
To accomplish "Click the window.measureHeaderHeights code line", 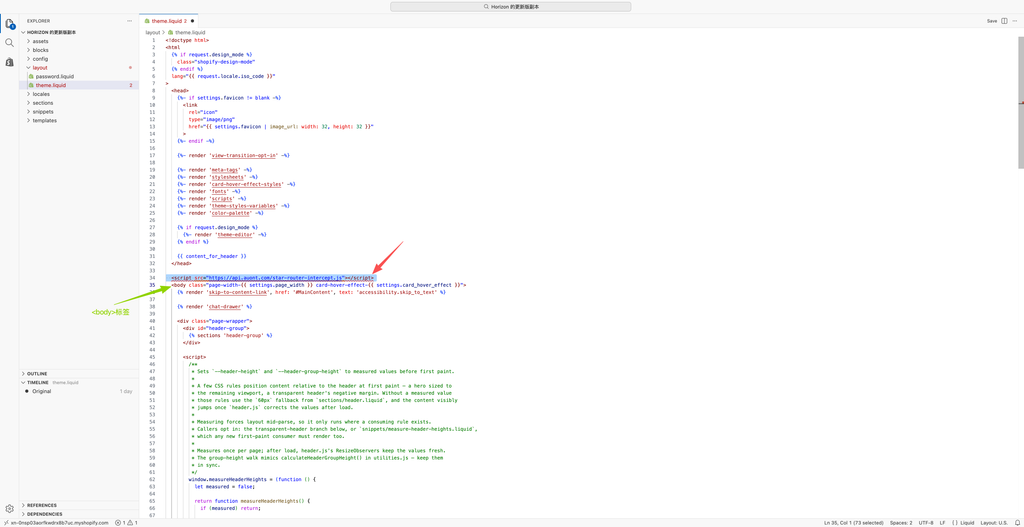I will 252,479.
